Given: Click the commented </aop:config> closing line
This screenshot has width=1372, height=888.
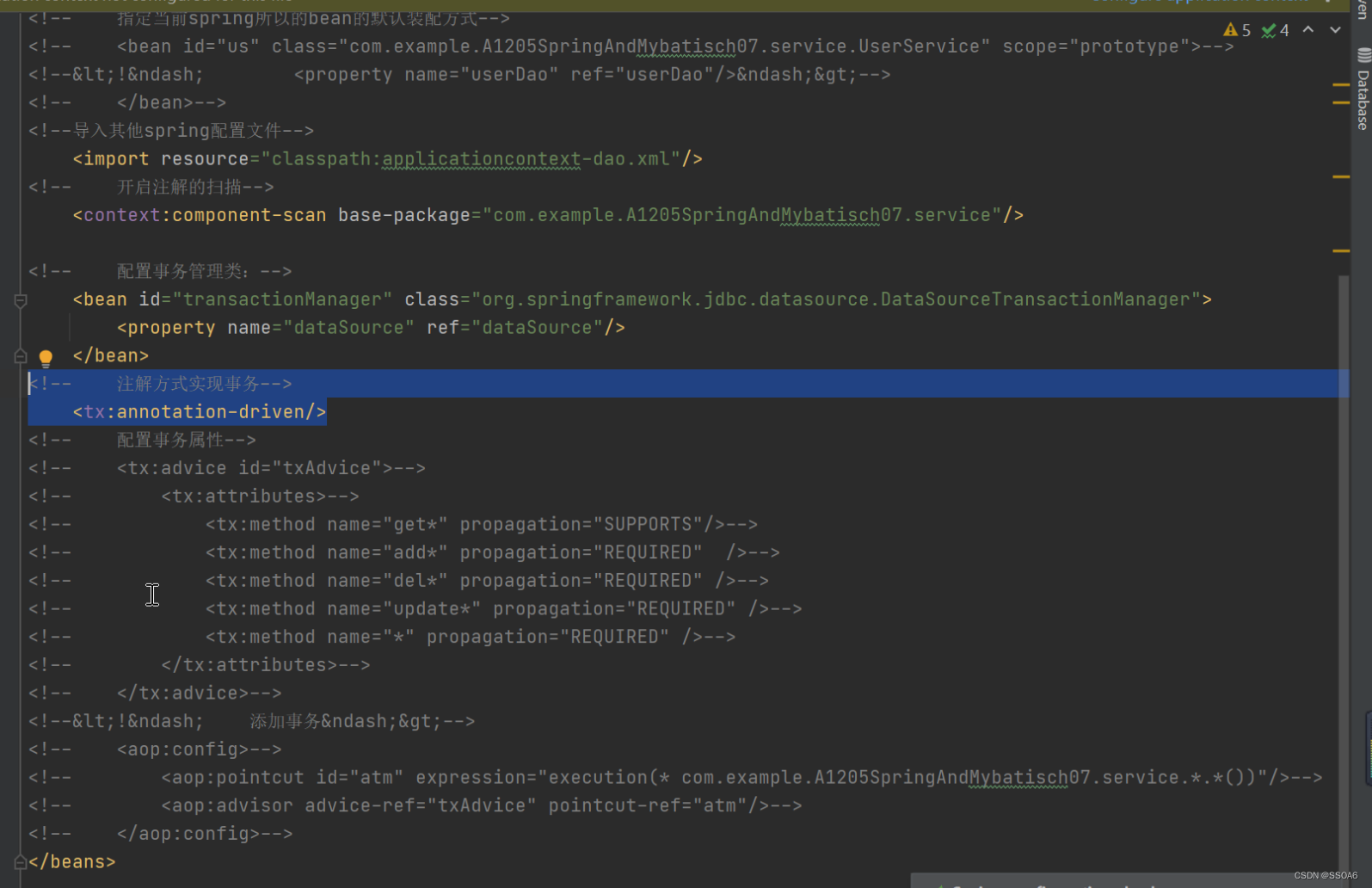Looking at the screenshot, I should [x=160, y=834].
